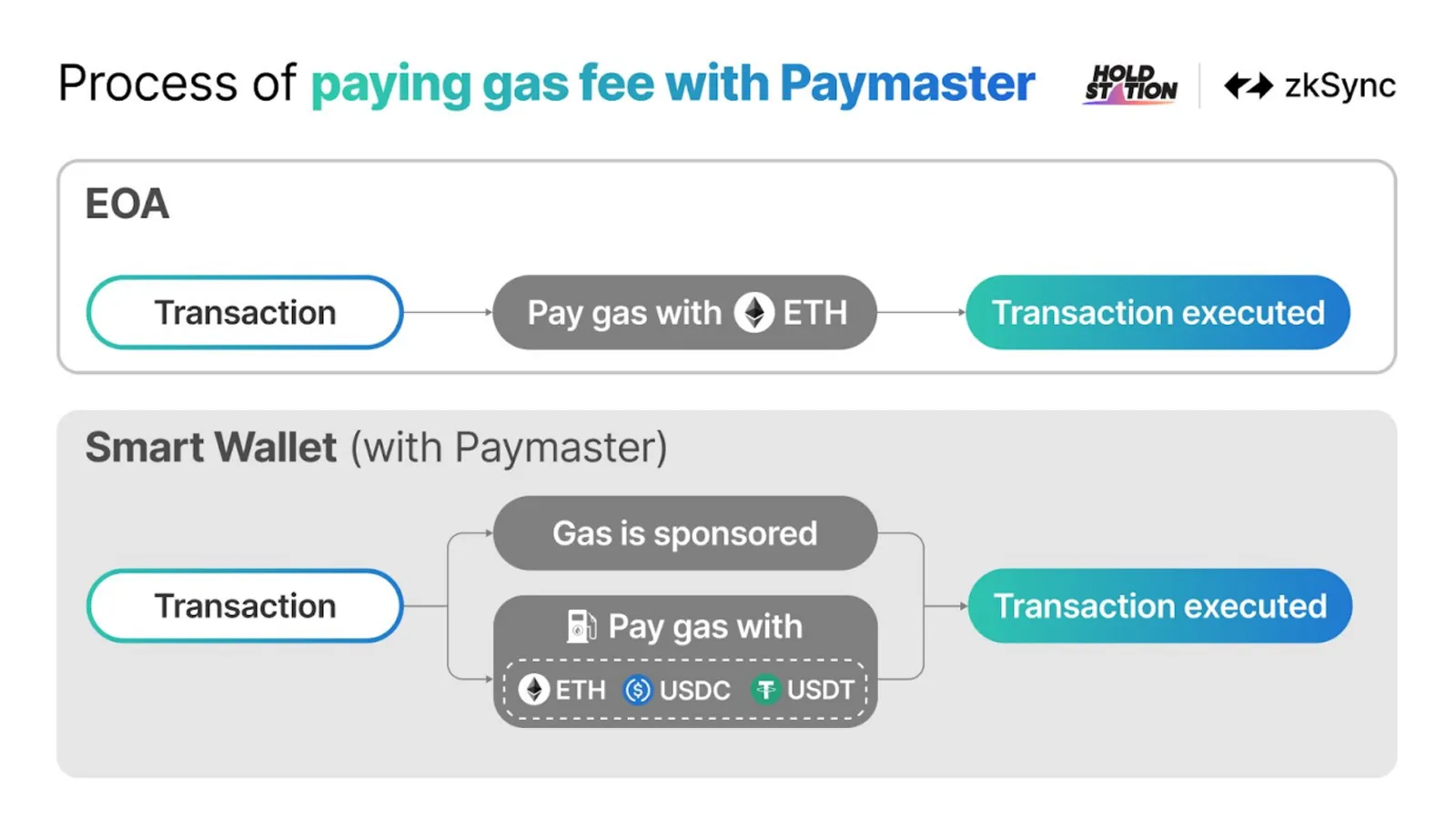Click the Gas is sponsored box
Screen dimensions: 1456x819
(685, 533)
